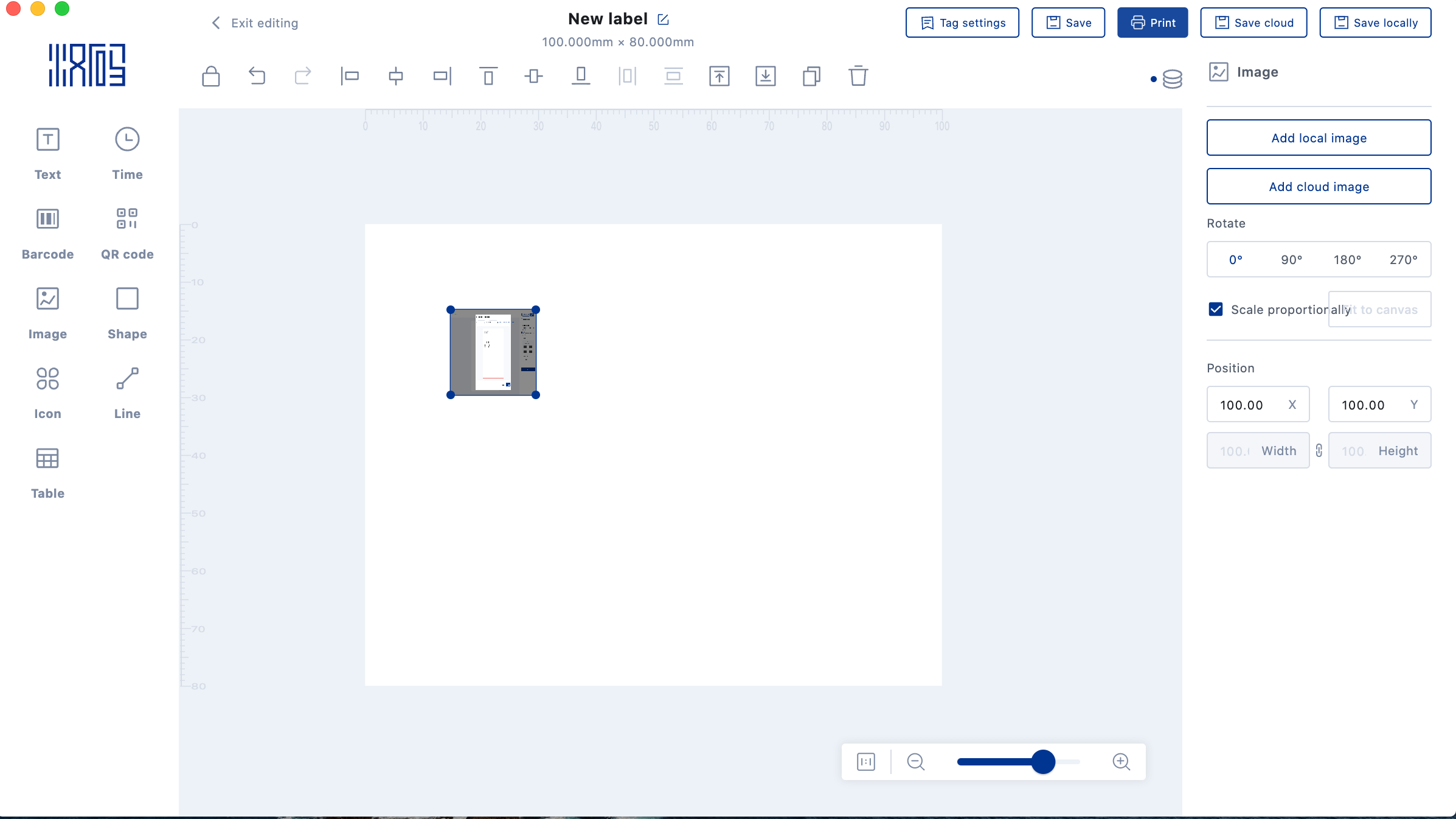
Task: Click the undo arrow icon
Action: (x=257, y=76)
